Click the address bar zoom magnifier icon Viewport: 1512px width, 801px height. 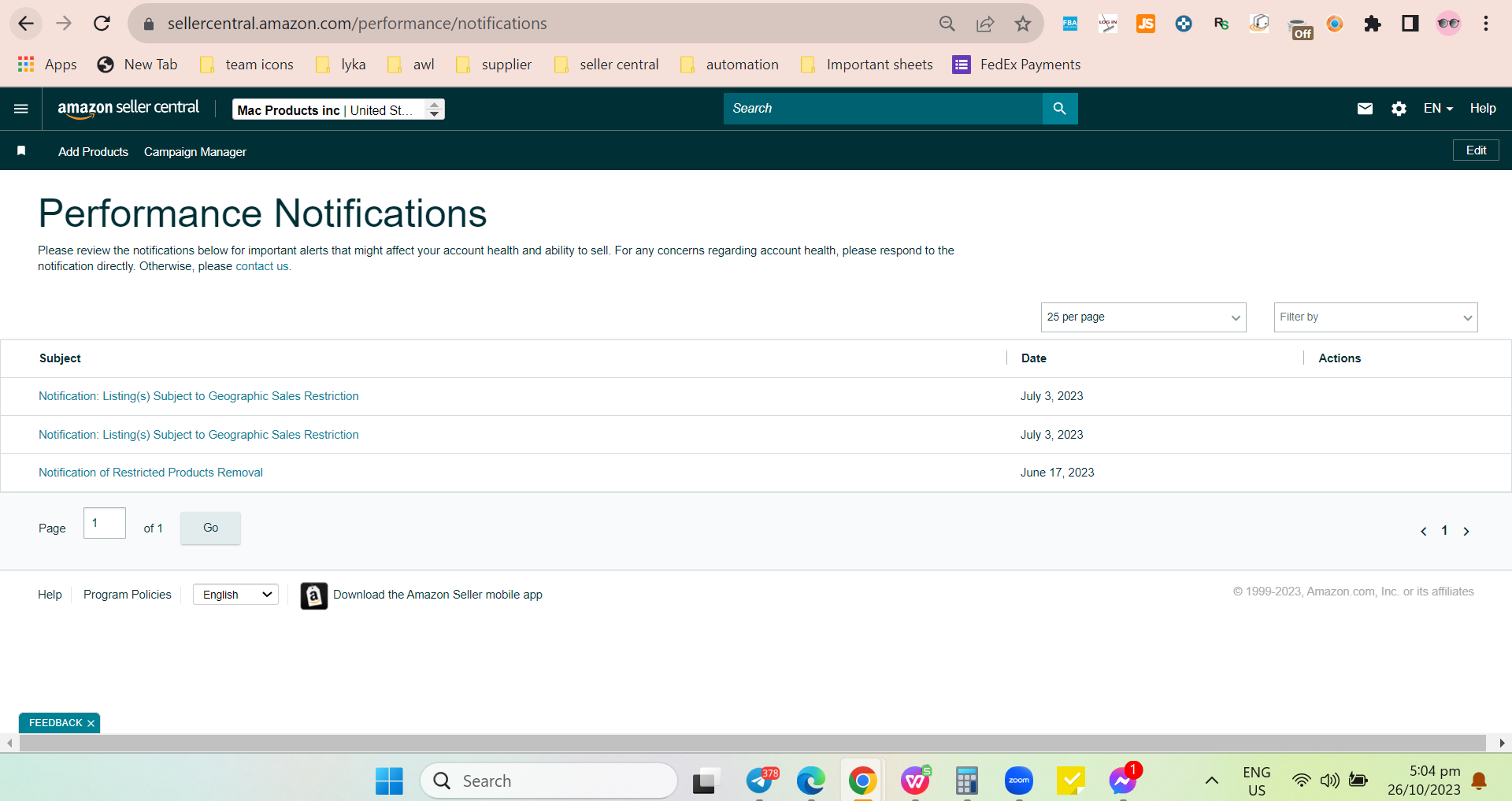coord(947,24)
